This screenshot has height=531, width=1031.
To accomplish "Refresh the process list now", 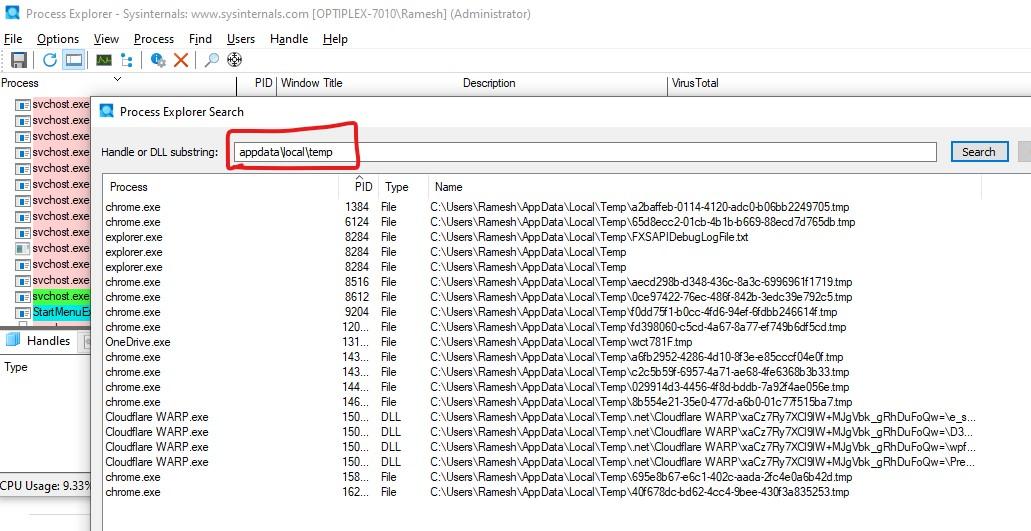I will click(50, 60).
